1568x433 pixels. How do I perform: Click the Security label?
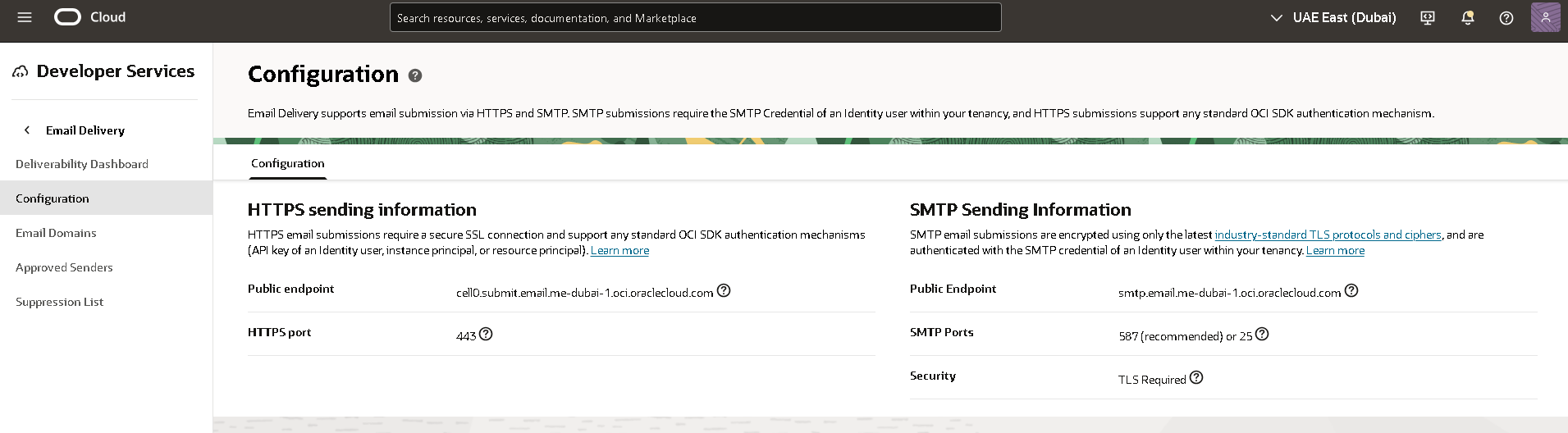tap(933, 376)
